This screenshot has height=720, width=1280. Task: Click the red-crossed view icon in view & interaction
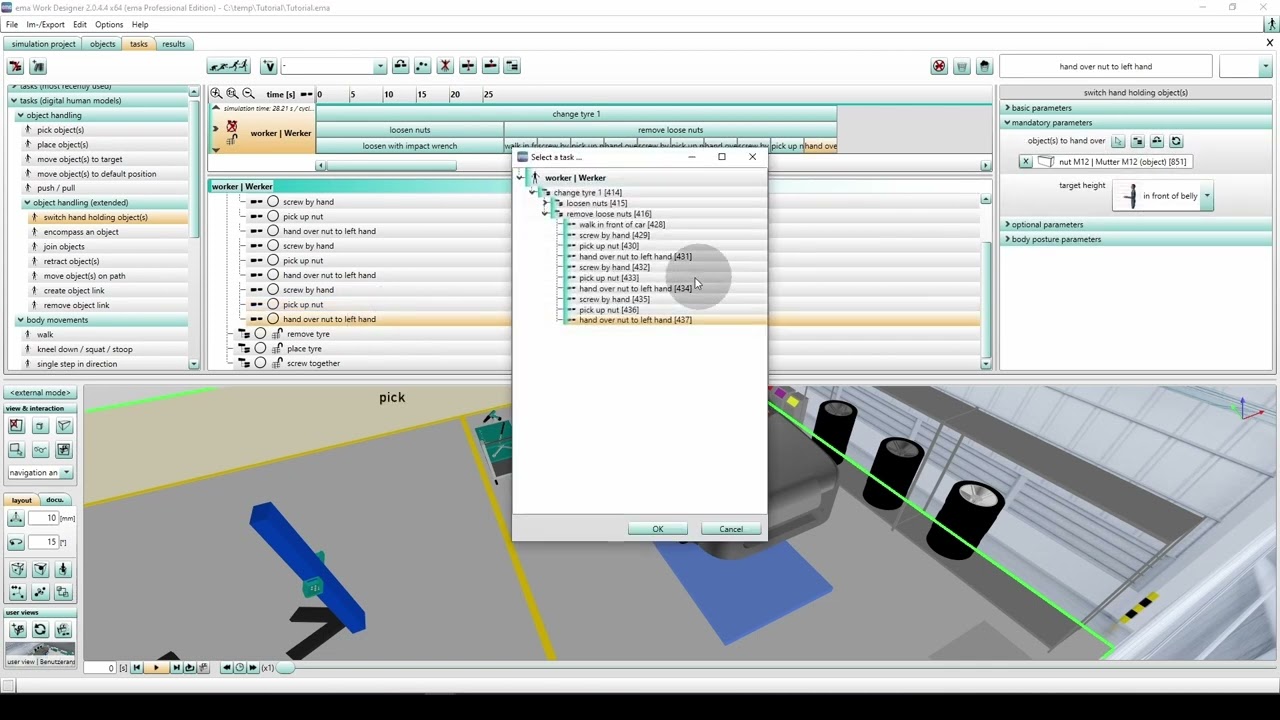(16, 426)
